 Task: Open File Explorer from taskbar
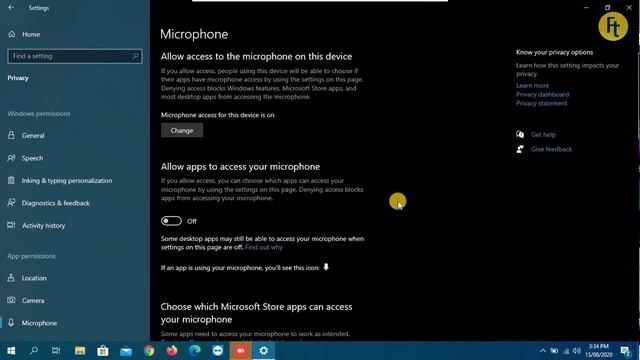click(80, 351)
